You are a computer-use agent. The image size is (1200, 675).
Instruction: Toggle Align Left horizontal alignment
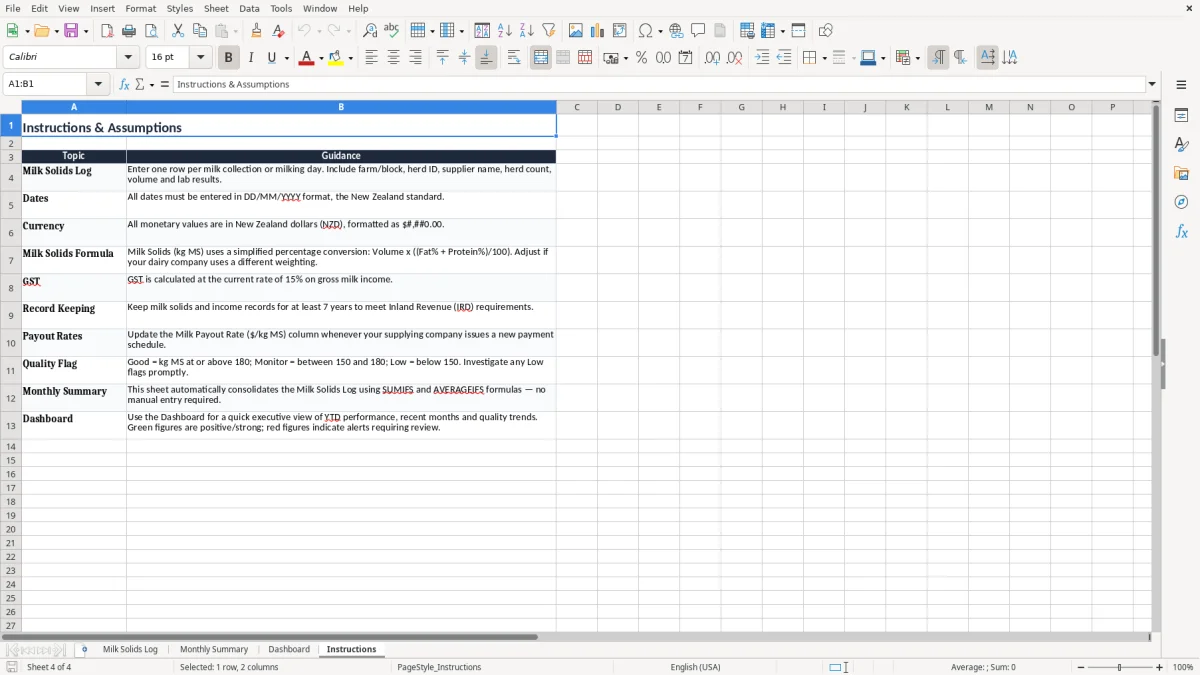pyautogui.click(x=371, y=58)
